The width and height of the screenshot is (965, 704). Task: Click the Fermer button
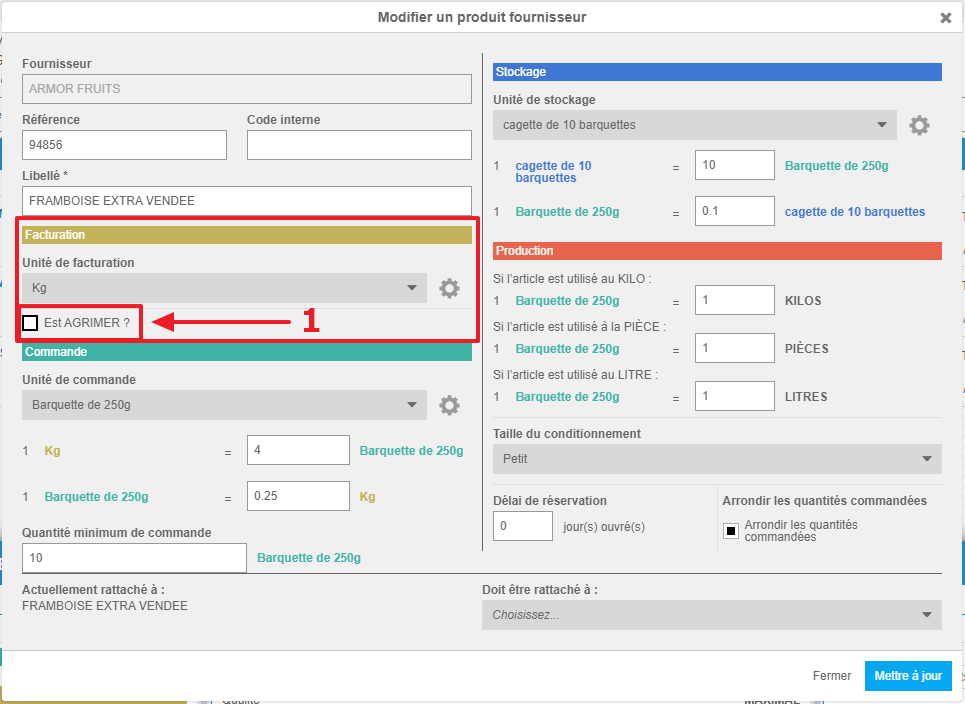[x=831, y=676]
